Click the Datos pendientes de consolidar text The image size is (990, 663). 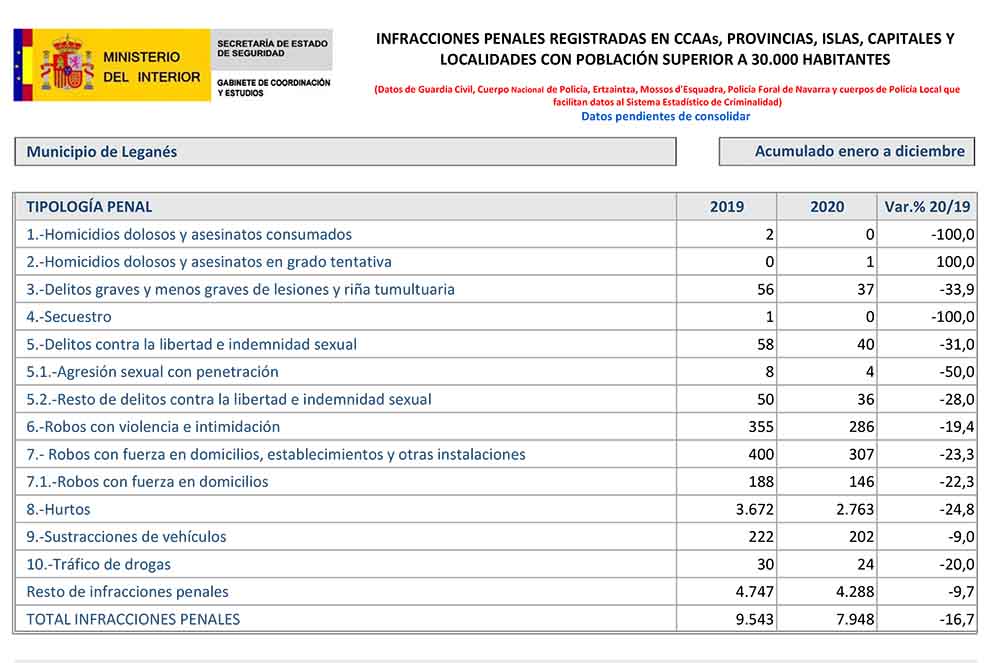click(x=665, y=116)
